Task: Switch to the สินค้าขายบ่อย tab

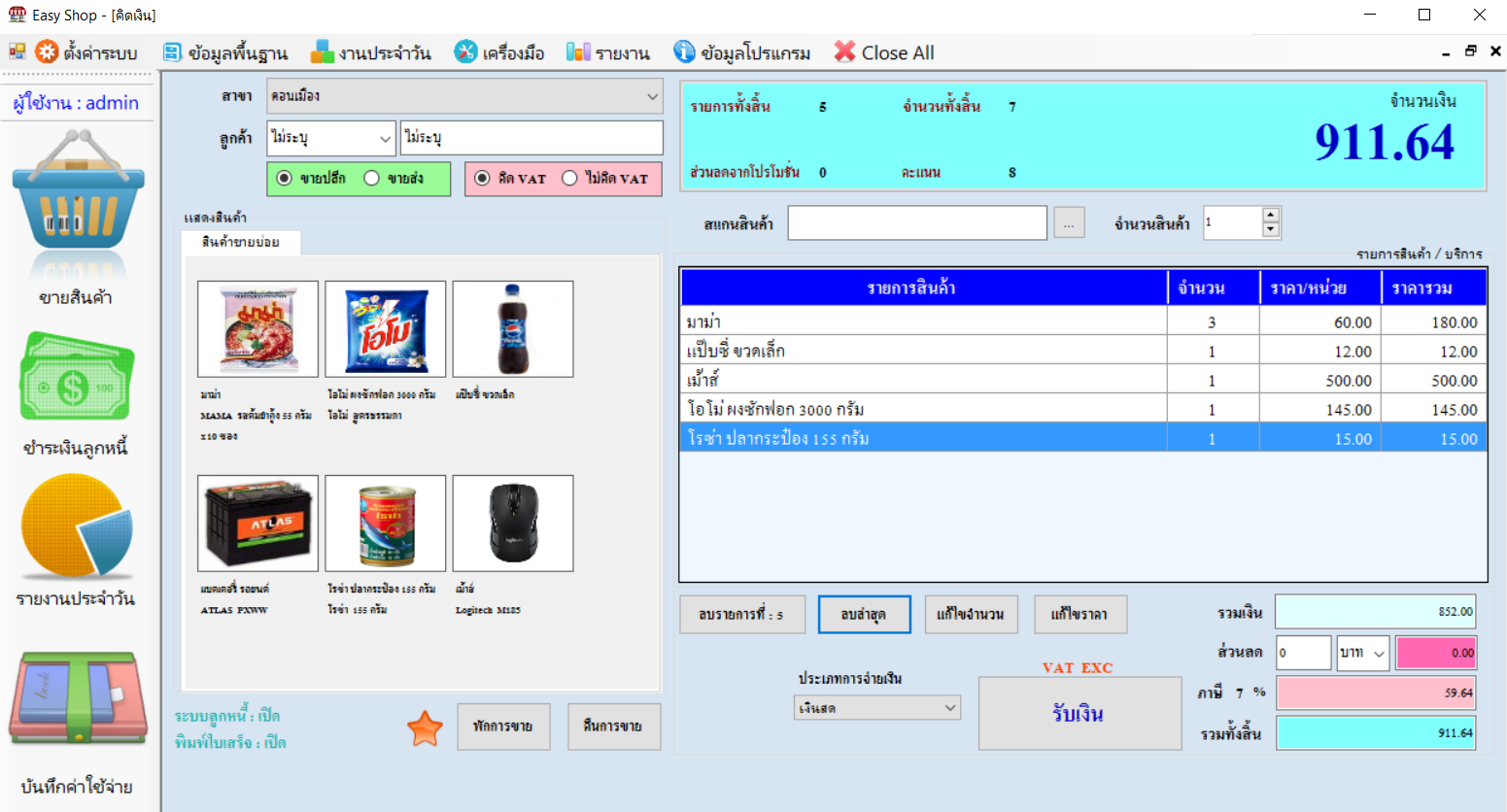Action: 241,242
